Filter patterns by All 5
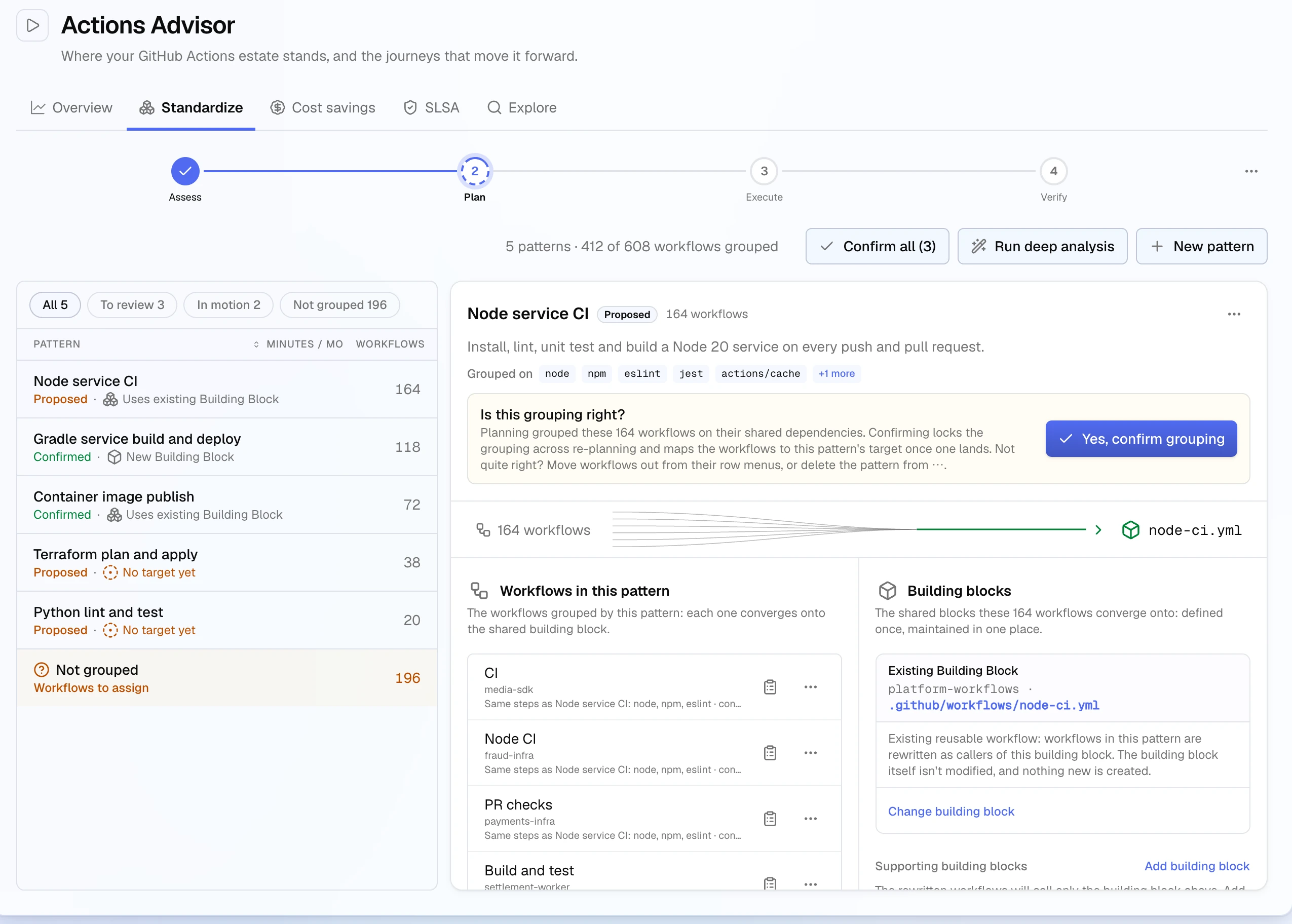This screenshot has width=1292, height=924. coord(55,305)
